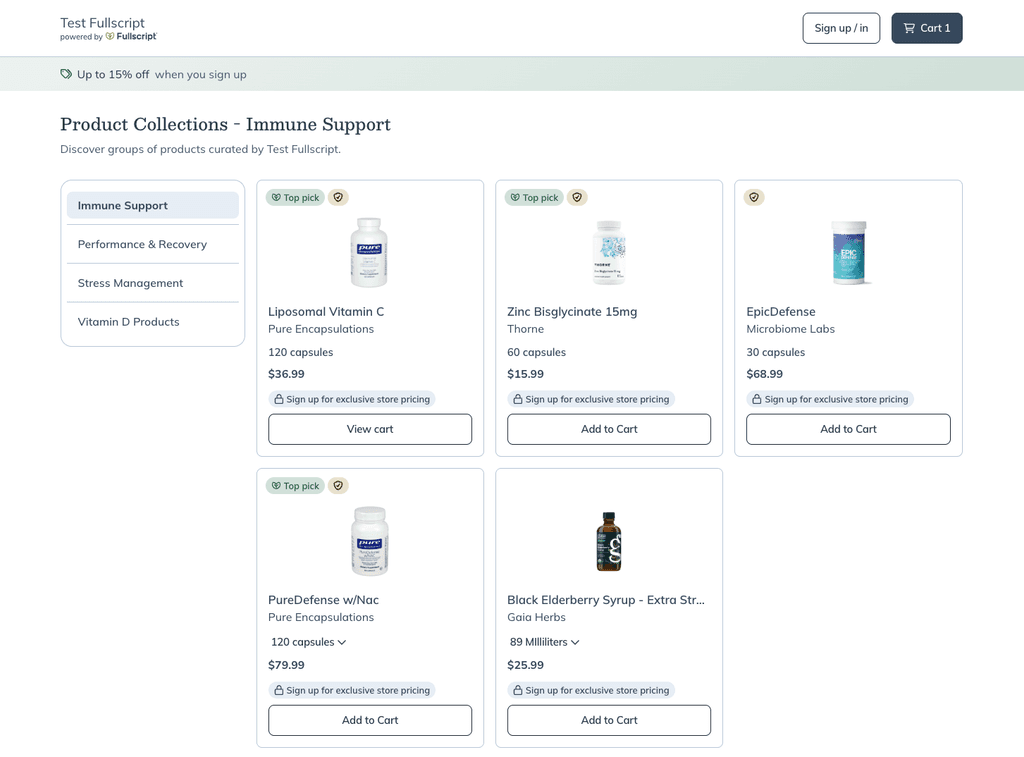Click 'Up to 15% off' banner text

coord(113,74)
